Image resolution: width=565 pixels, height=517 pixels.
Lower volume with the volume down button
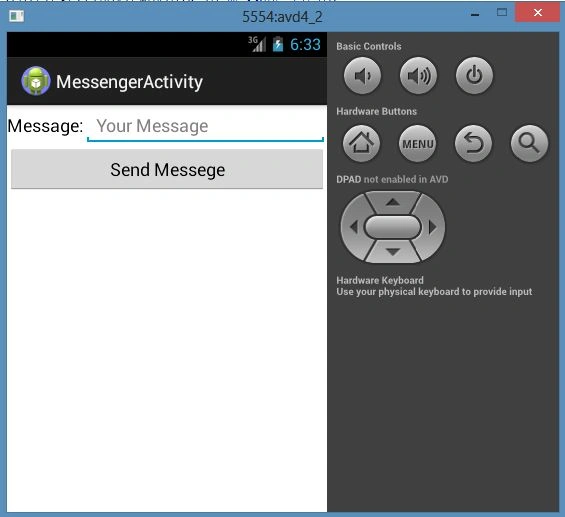362,76
